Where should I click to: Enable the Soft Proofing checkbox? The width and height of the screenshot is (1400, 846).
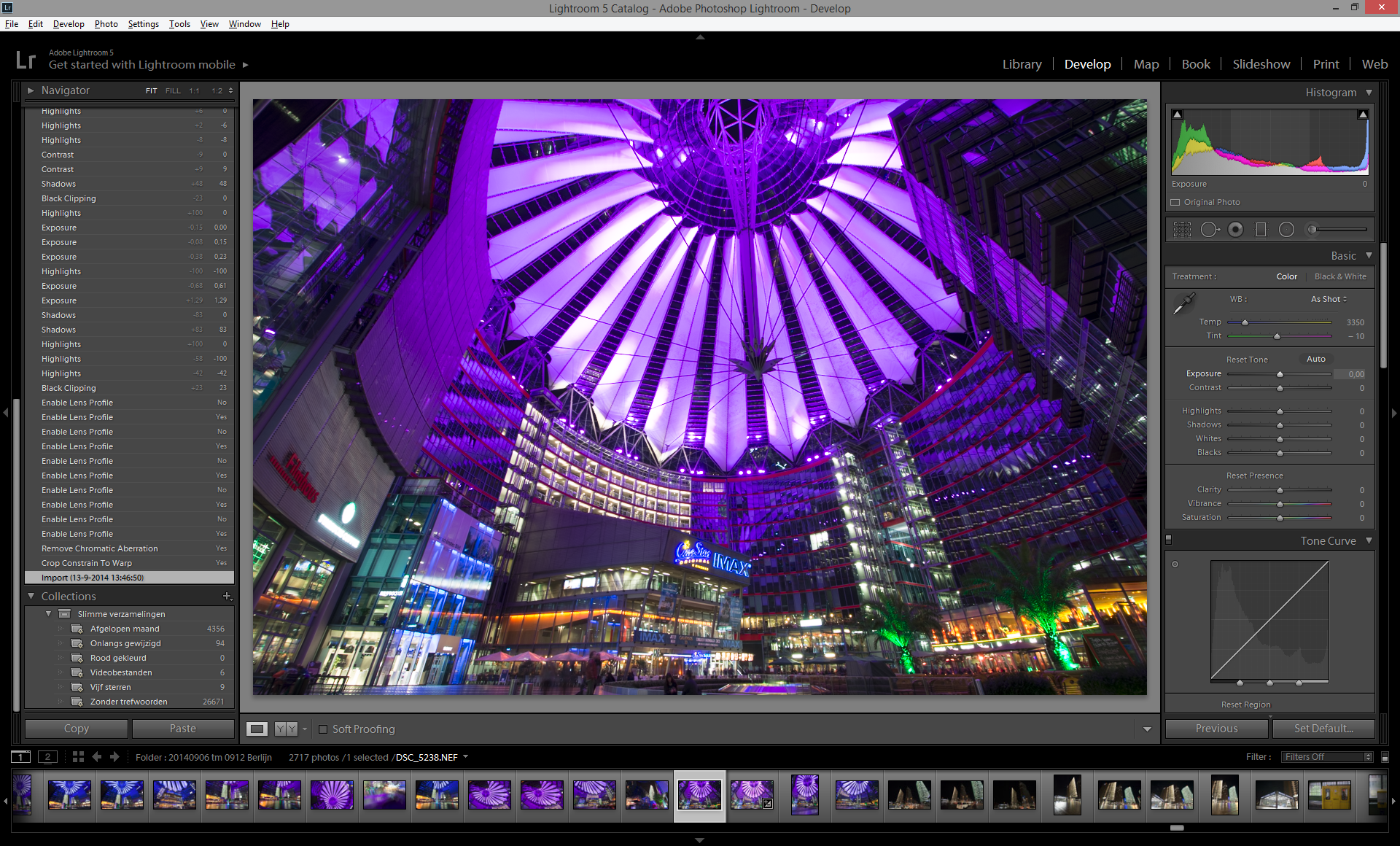[x=323, y=729]
